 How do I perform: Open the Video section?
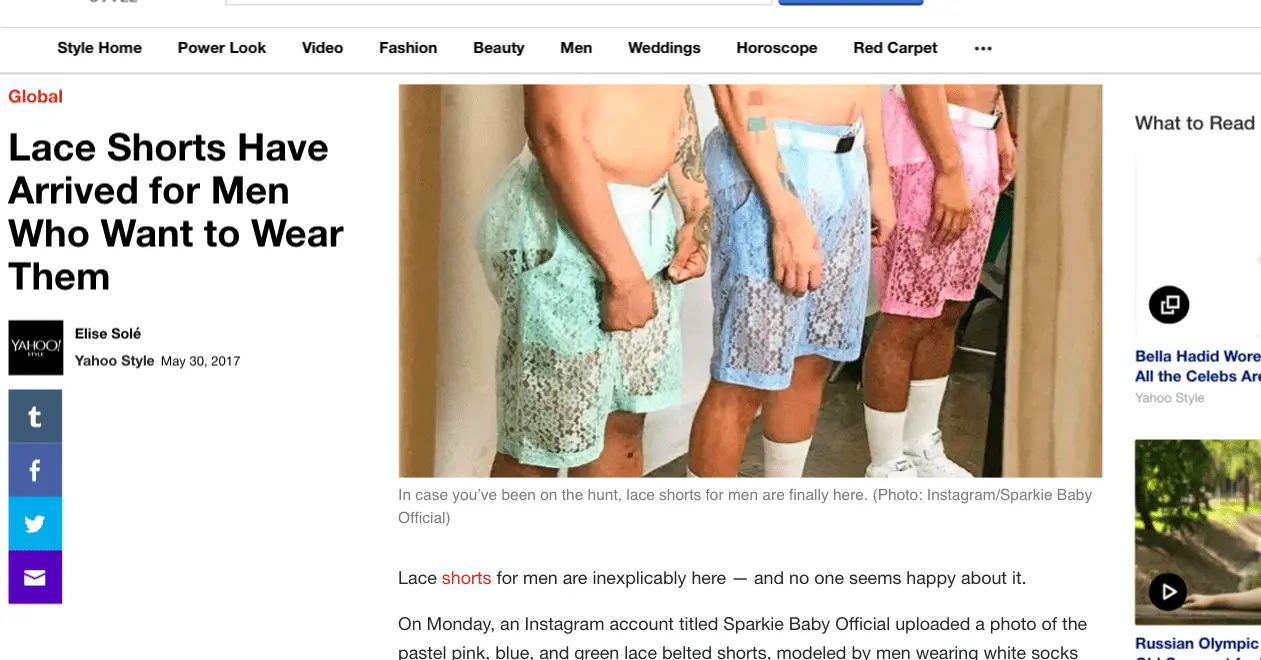point(322,48)
